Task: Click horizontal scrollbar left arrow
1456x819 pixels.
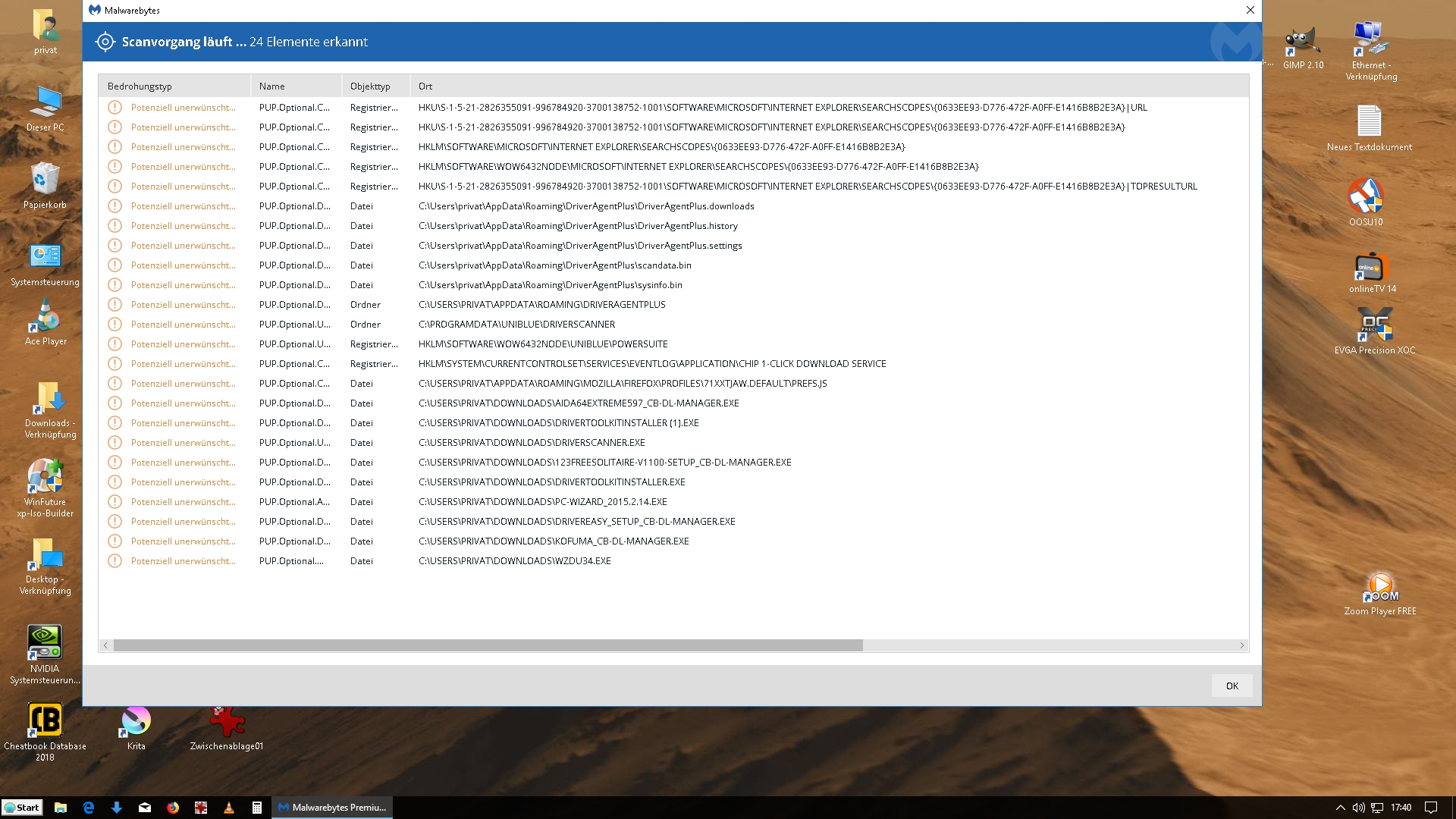Action: (105, 645)
